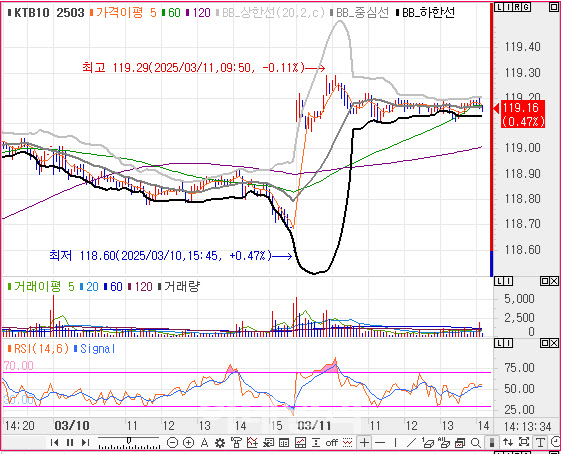Maximize the price chart panel
Image resolution: width=561 pixels, height=454 pixels.
553,7
